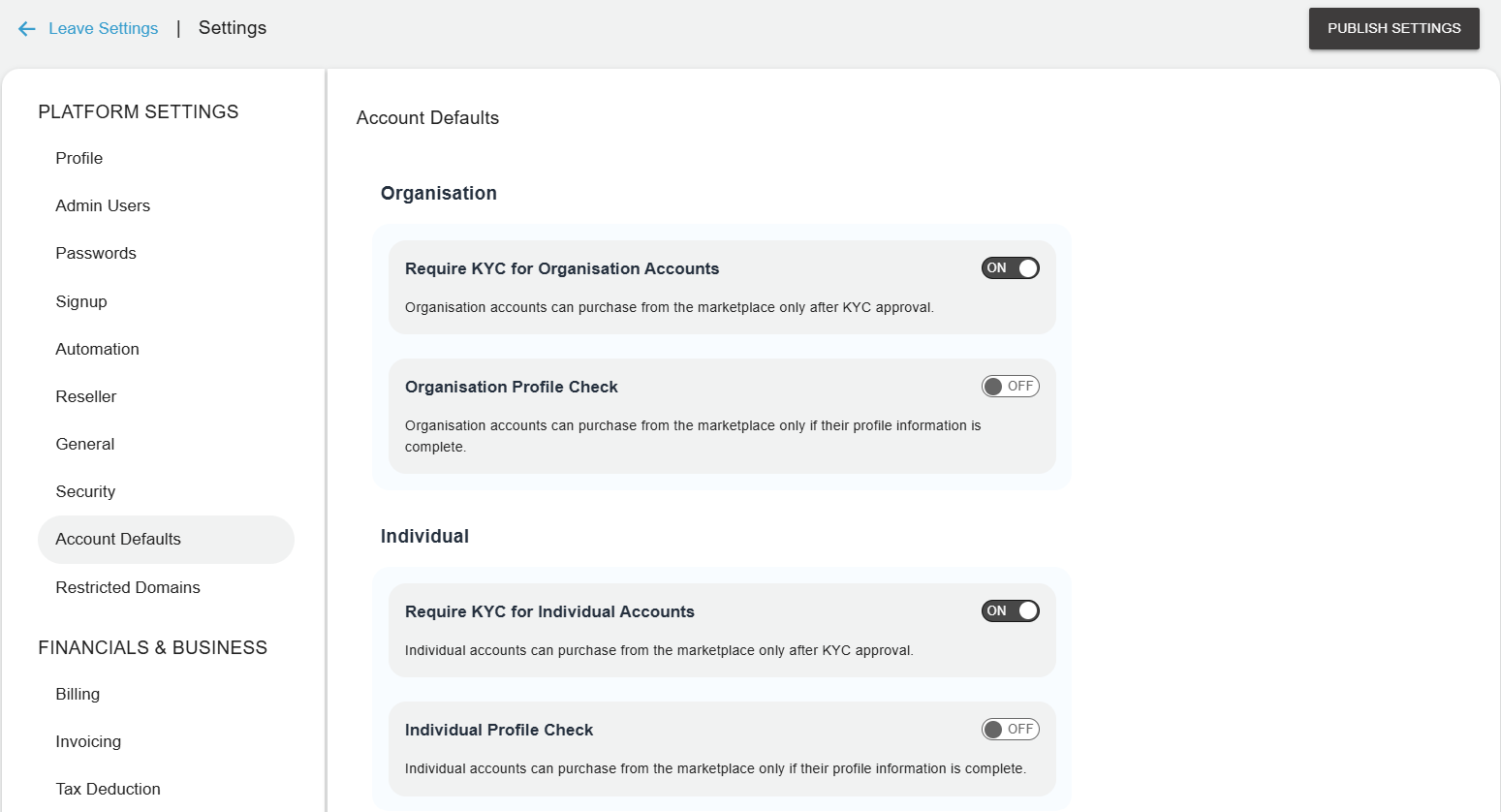Open the General settings page
The image size is (1501, 812).
click(84, 444)
